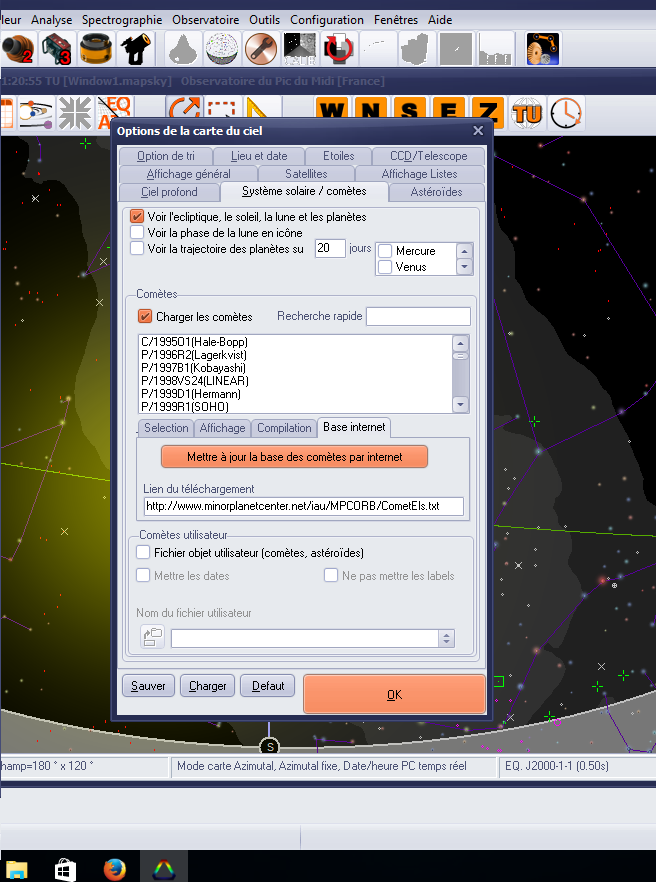Disable 'Charger les comètes' checkbox
656x882 pixels.
click(x=145, y=317)
